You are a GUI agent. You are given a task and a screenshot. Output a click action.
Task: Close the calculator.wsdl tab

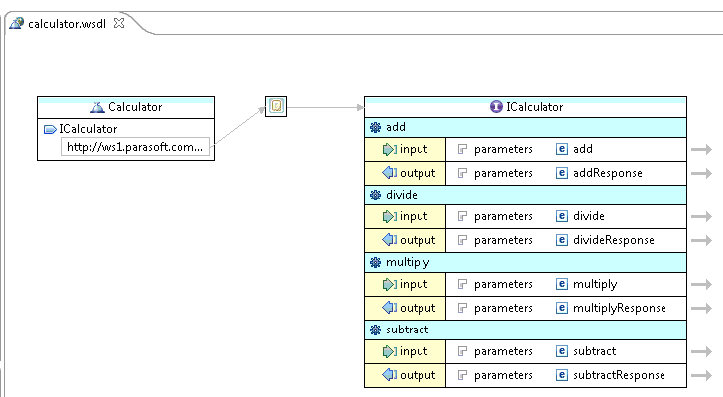pos(119,23)
